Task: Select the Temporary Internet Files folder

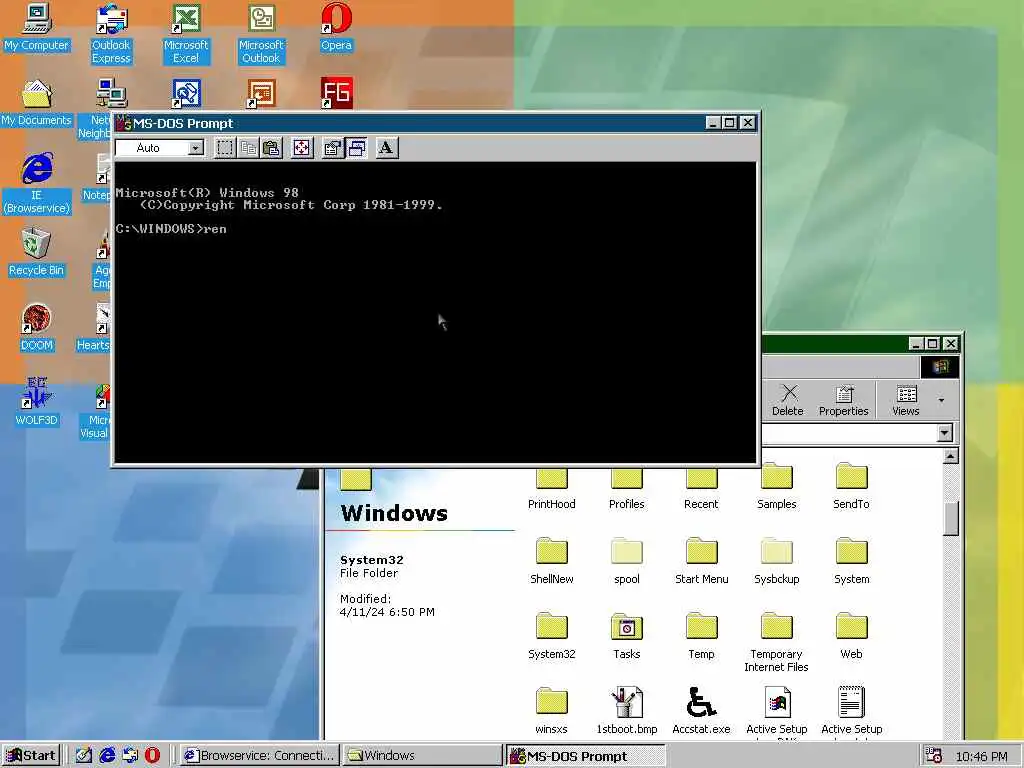Action: tap(776, 643)
